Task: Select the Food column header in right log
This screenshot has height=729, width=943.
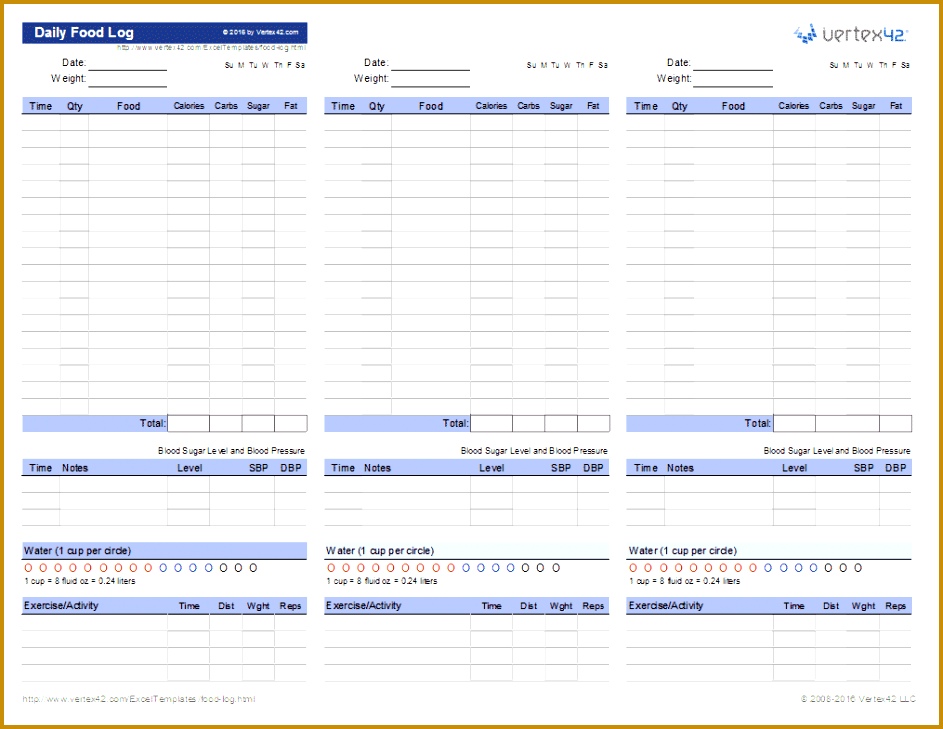Action: pos(733,106)
